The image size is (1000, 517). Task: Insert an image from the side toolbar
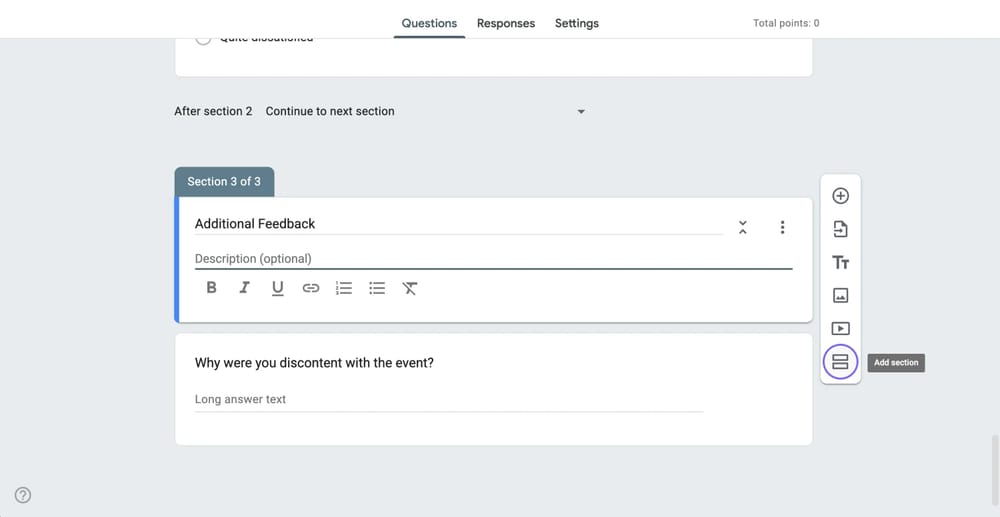[840, 295]
